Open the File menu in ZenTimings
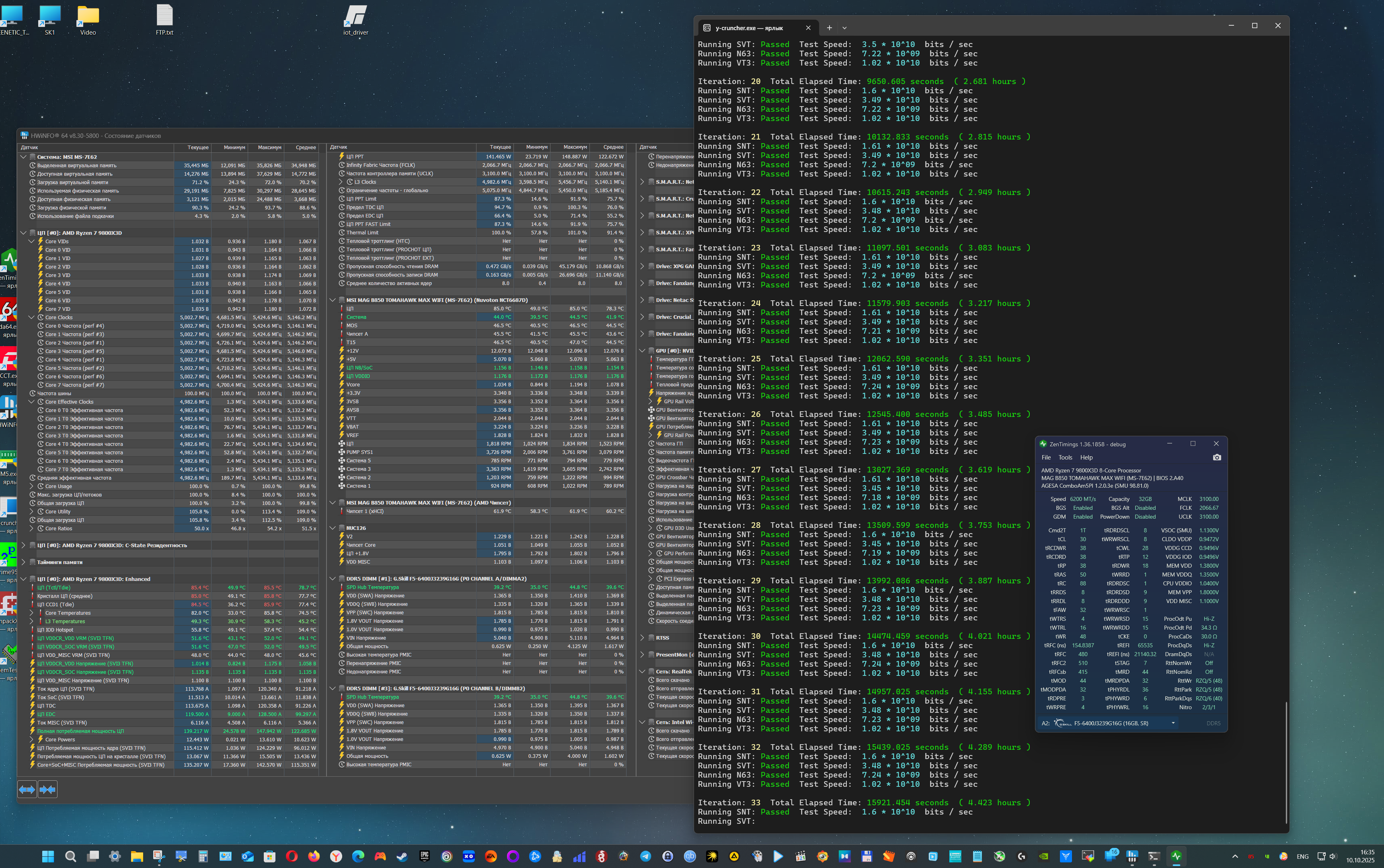The width and height of the screenshot is (1384, 868). click(x=1046, y=458)
